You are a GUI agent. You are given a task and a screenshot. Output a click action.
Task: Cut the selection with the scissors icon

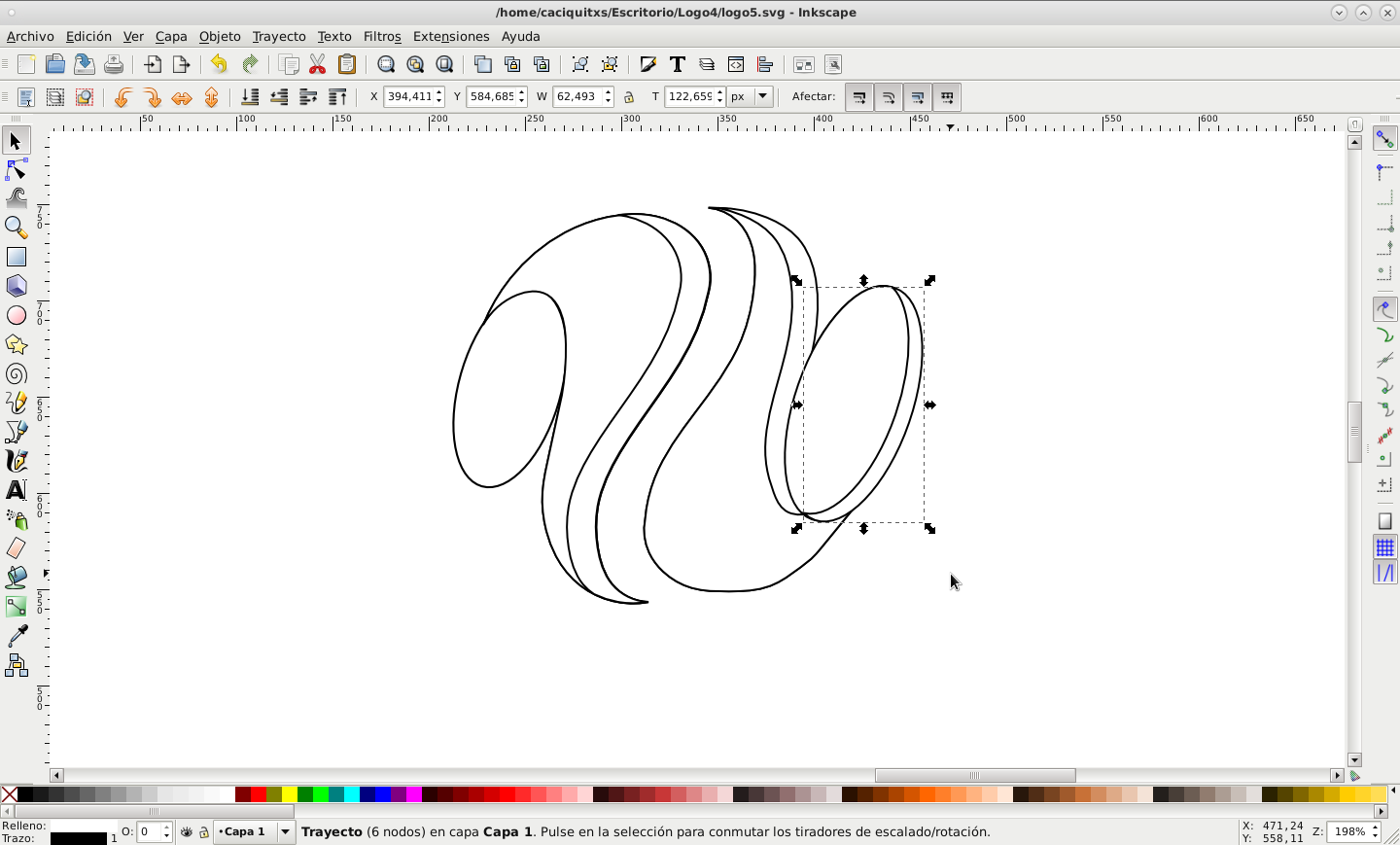click(318, 64)
